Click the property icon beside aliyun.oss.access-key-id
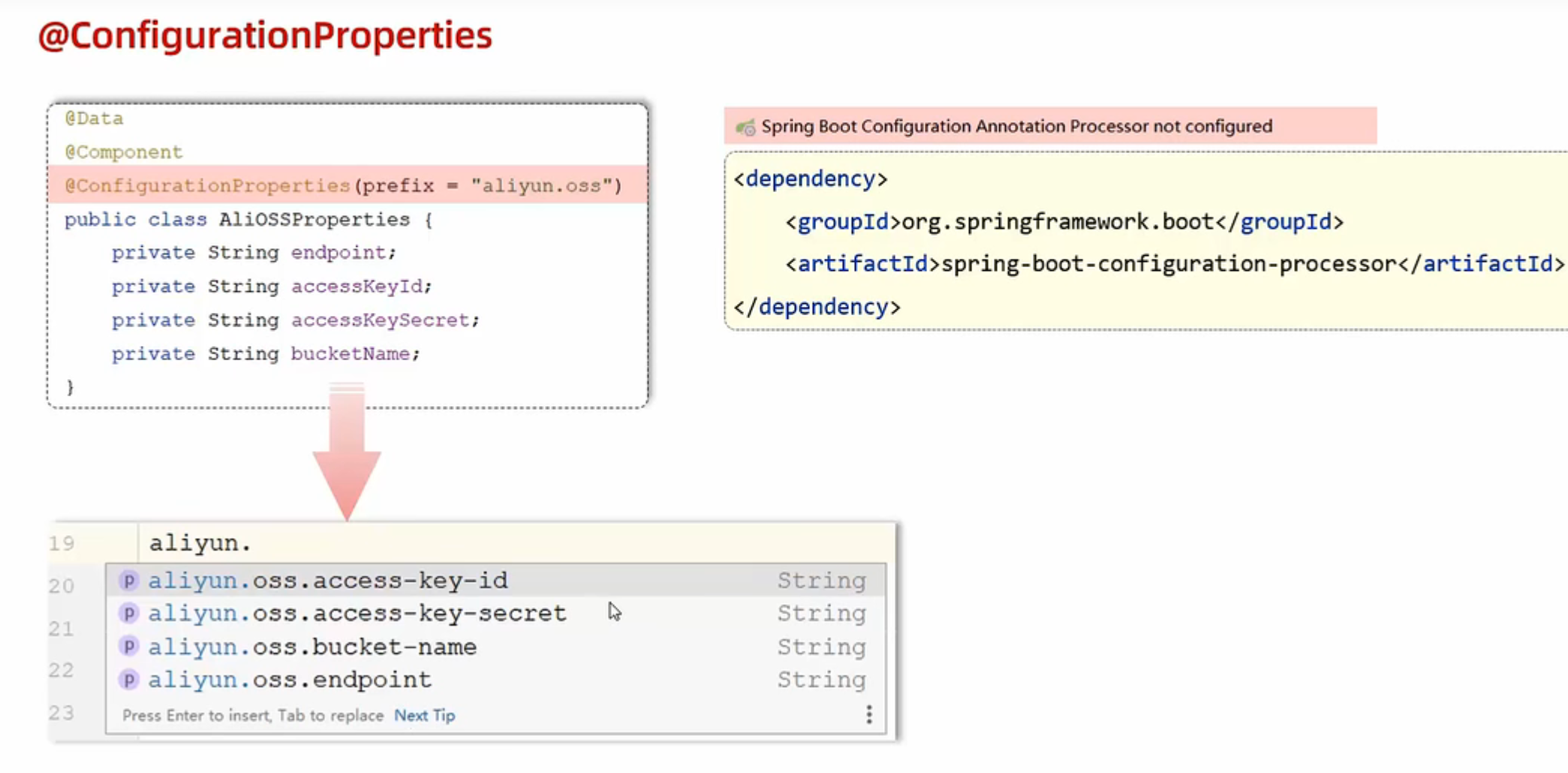This screenshot has width=1568, height=773. point(129,580)
